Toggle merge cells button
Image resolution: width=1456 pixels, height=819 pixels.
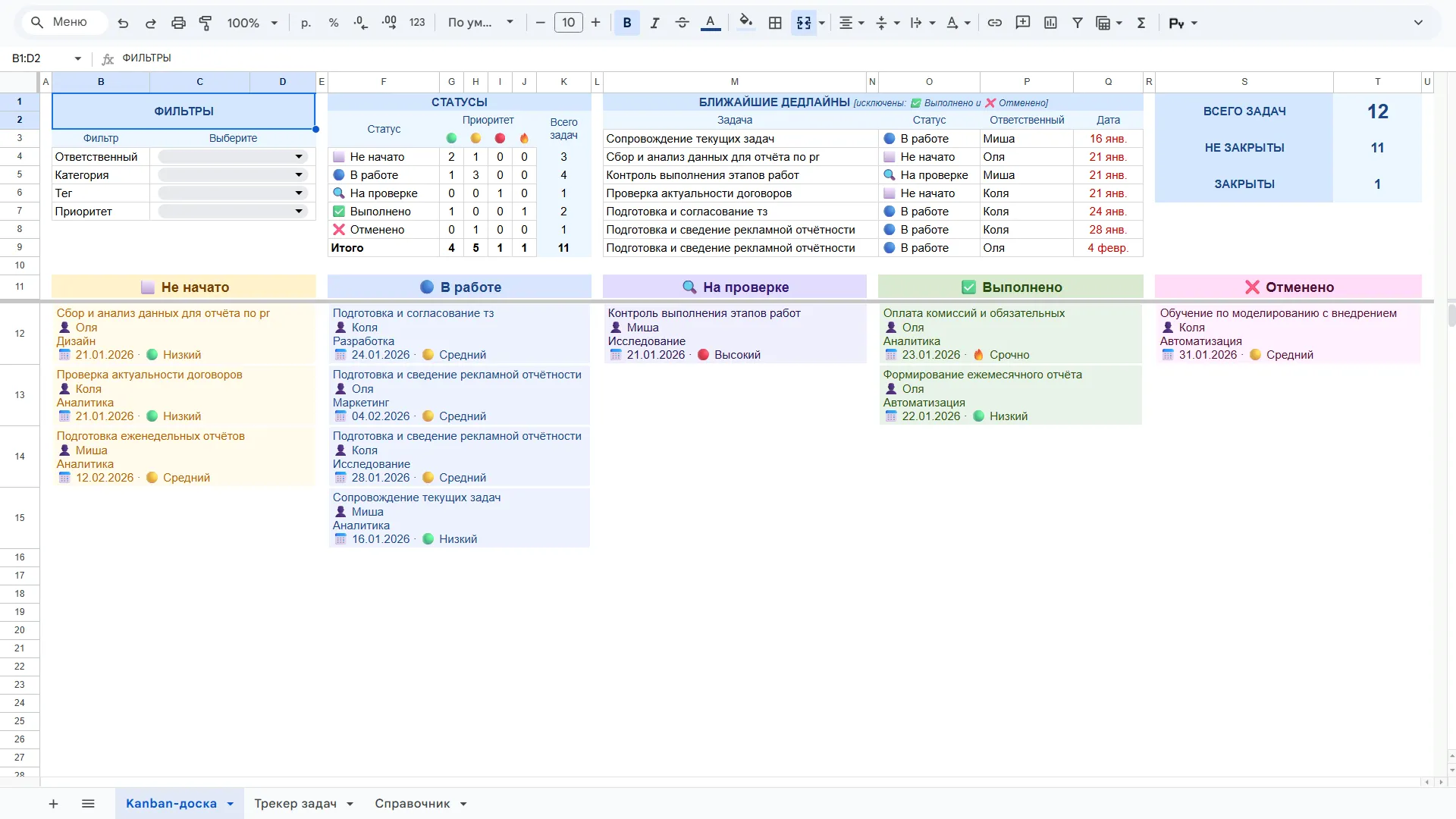[x=804, y=23]
